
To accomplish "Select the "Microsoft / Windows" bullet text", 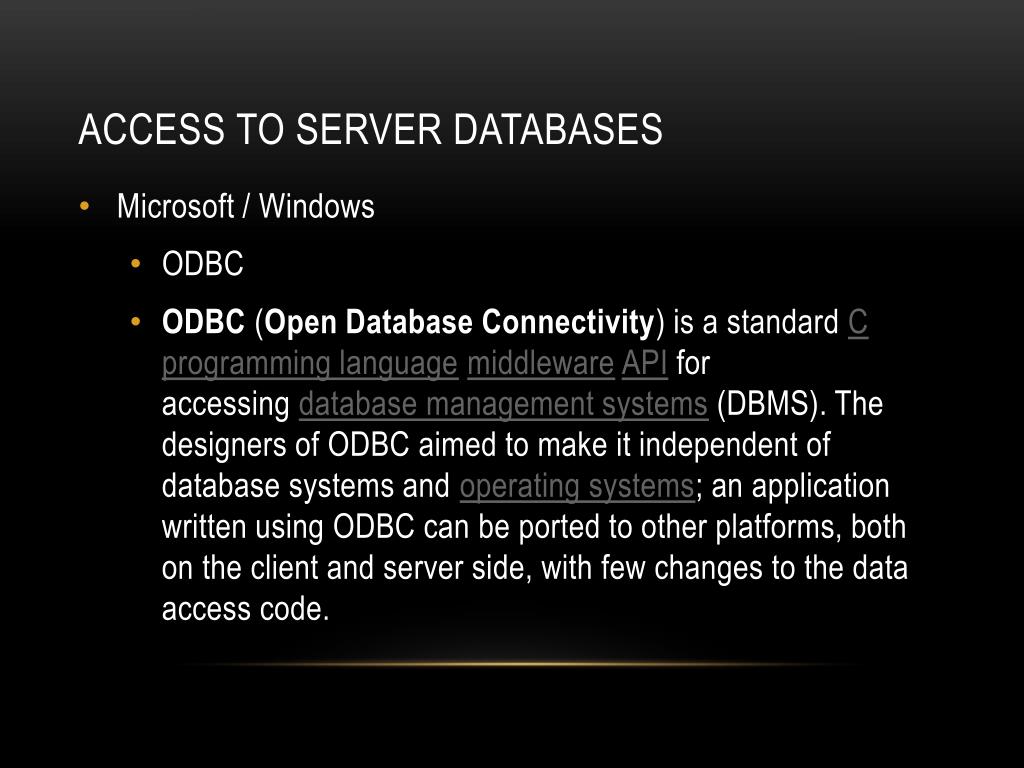I will coord(246,206).
